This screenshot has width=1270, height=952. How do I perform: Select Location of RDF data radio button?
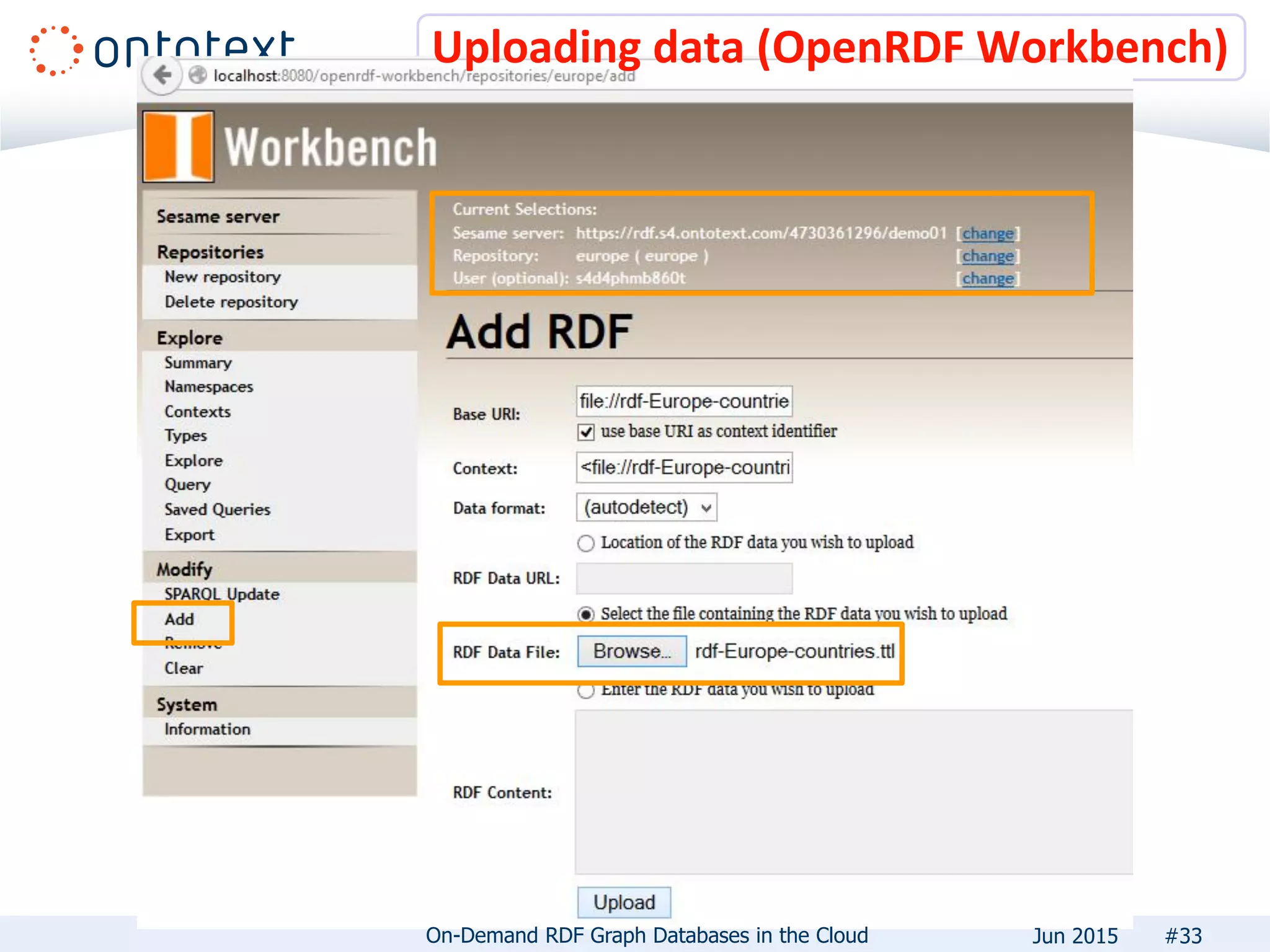pos(586,544)
